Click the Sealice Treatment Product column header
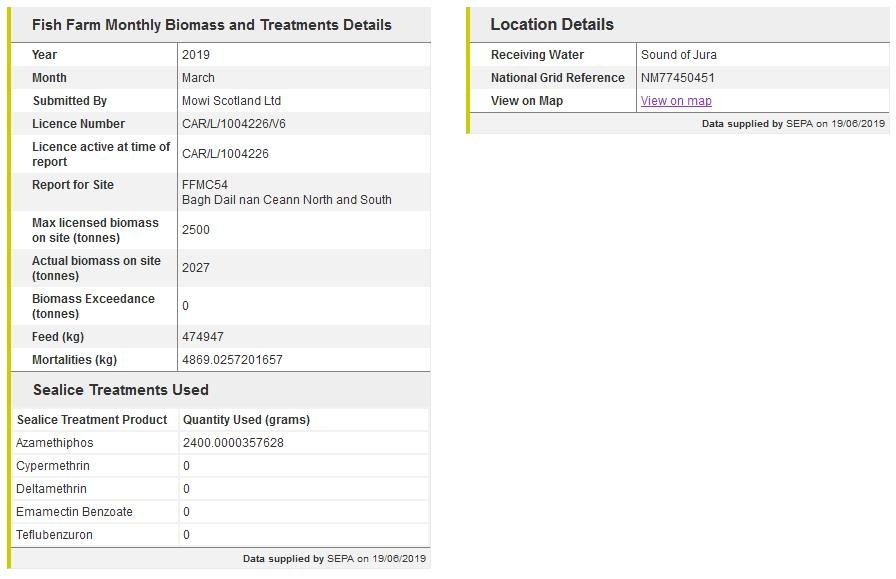Screen dimensions: 896x579 coord(92,420)
